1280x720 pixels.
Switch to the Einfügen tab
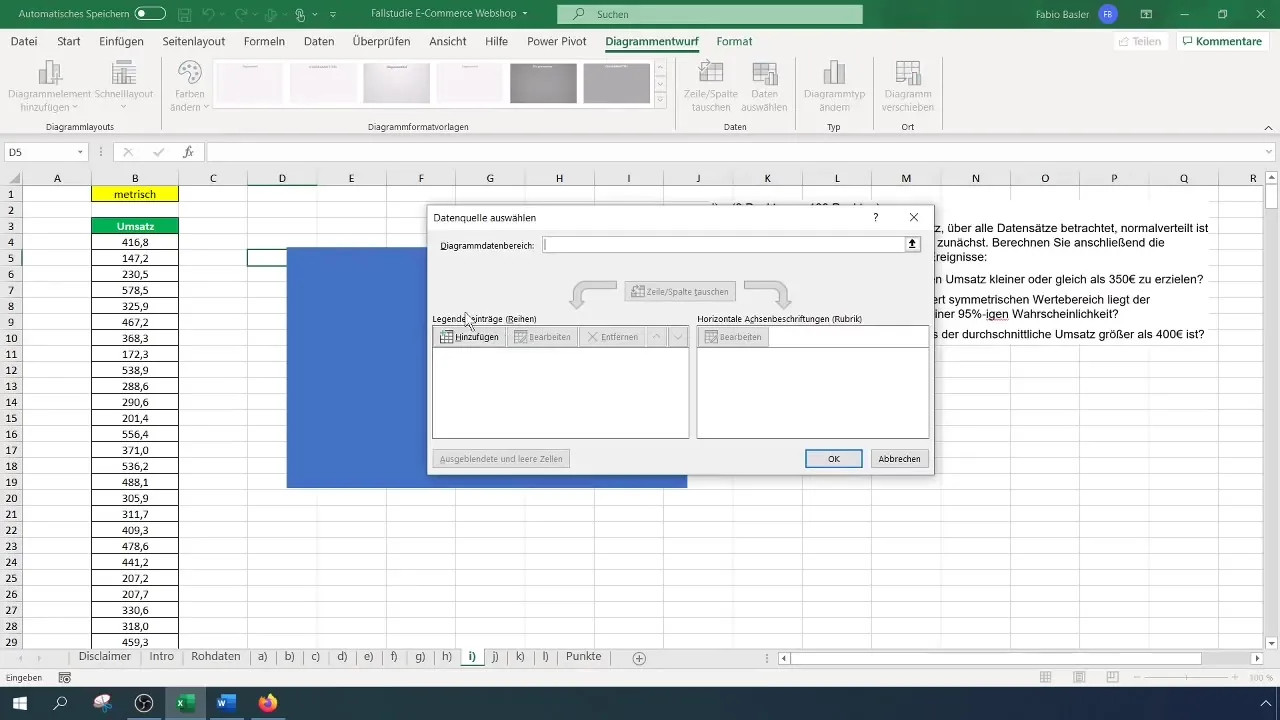pos(121,41)
